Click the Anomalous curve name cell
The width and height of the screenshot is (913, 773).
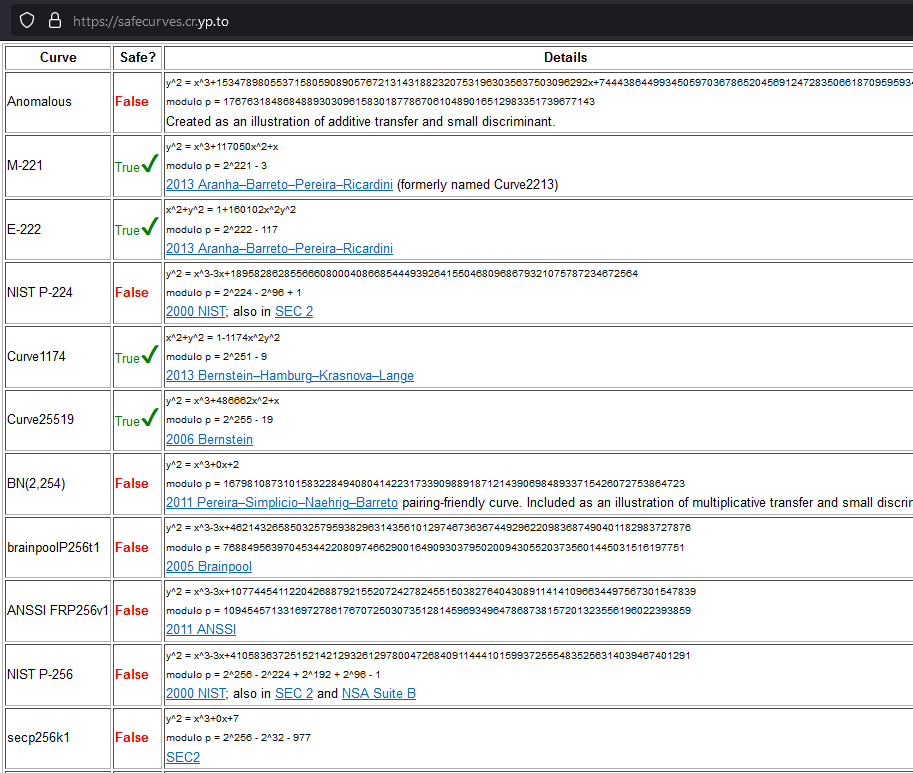point(58,102)
